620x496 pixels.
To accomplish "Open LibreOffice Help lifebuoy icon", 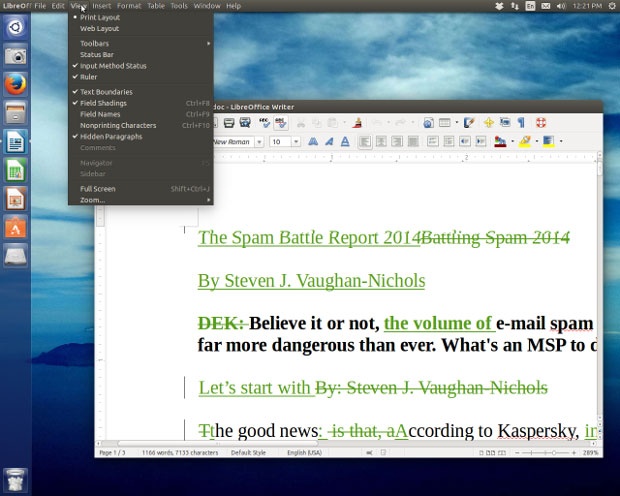I will [541, 123].
